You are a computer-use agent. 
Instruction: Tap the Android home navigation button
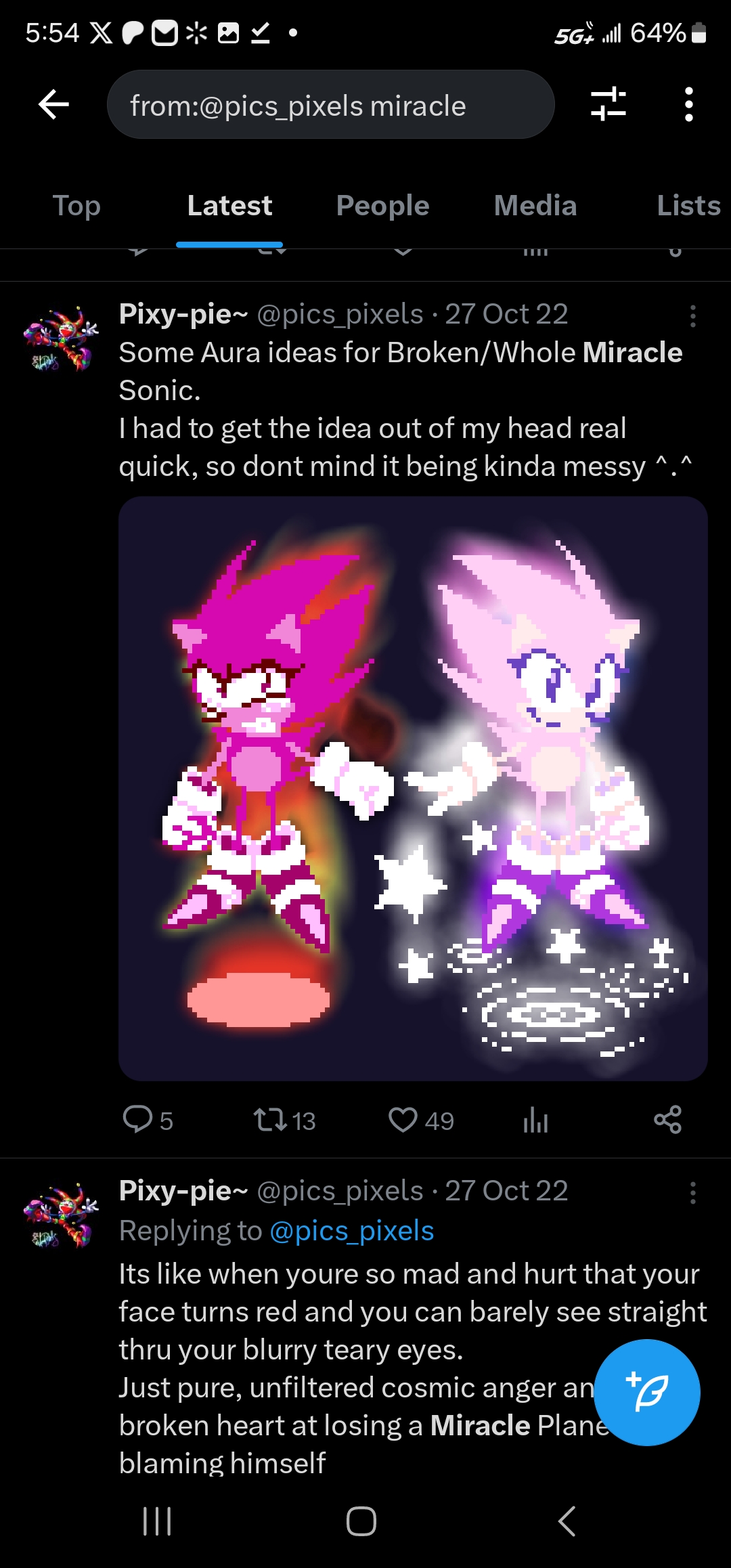pyautogui.click(x=361, y=1521)
